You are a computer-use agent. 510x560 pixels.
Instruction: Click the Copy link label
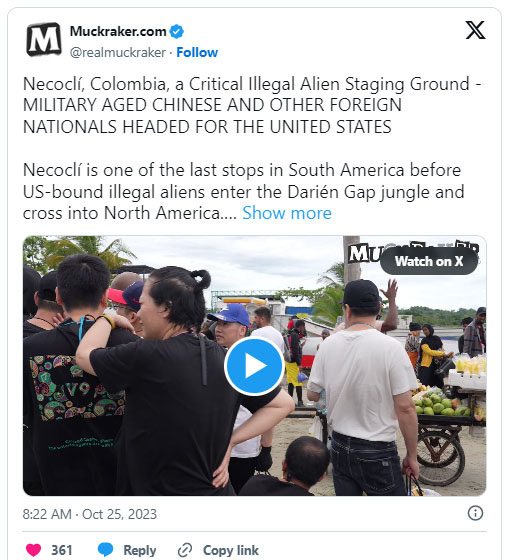231,550
